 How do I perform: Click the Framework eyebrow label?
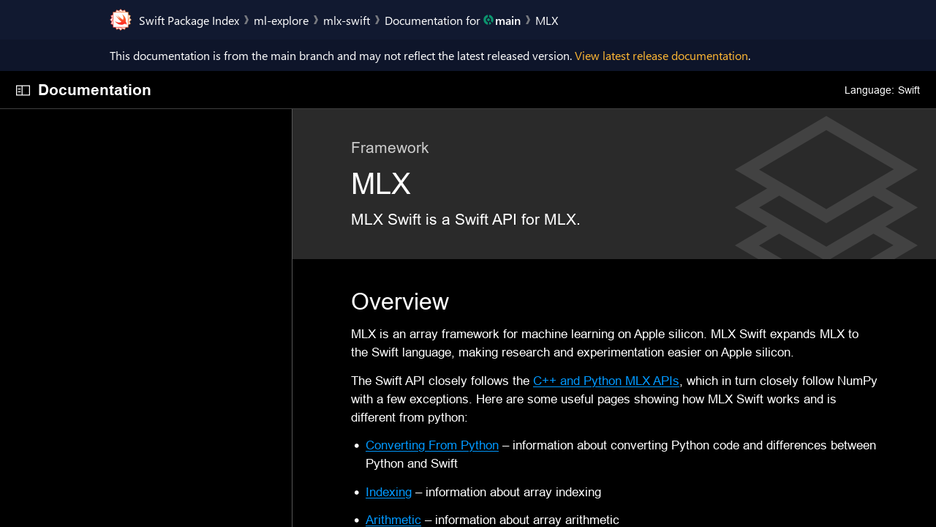coord(389,147)
